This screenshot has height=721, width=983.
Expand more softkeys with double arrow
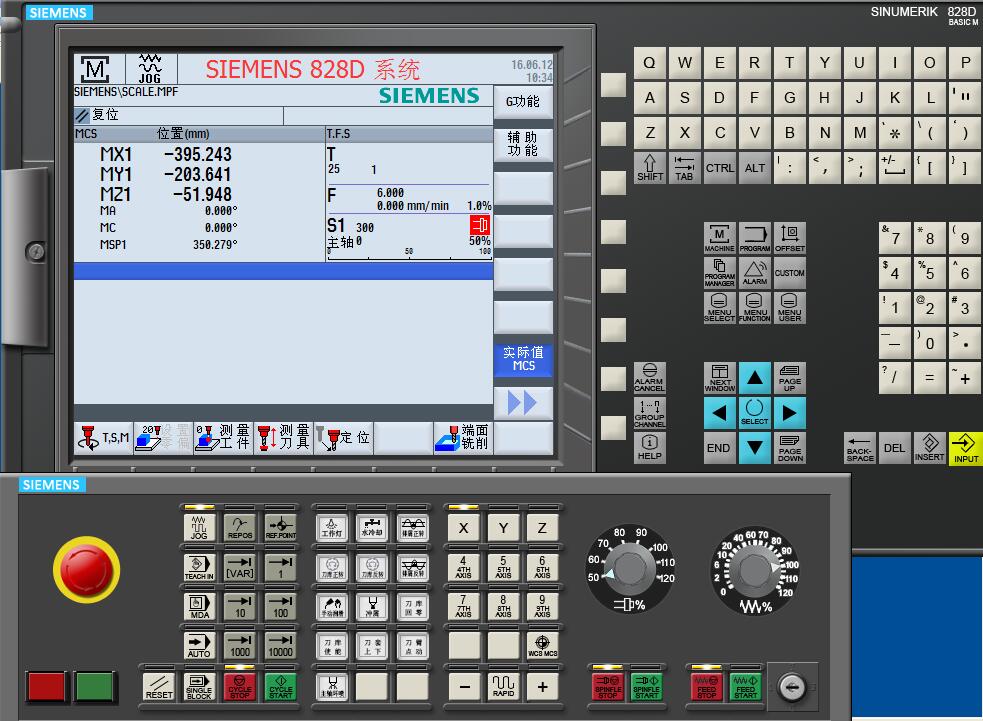coord(523,403)
